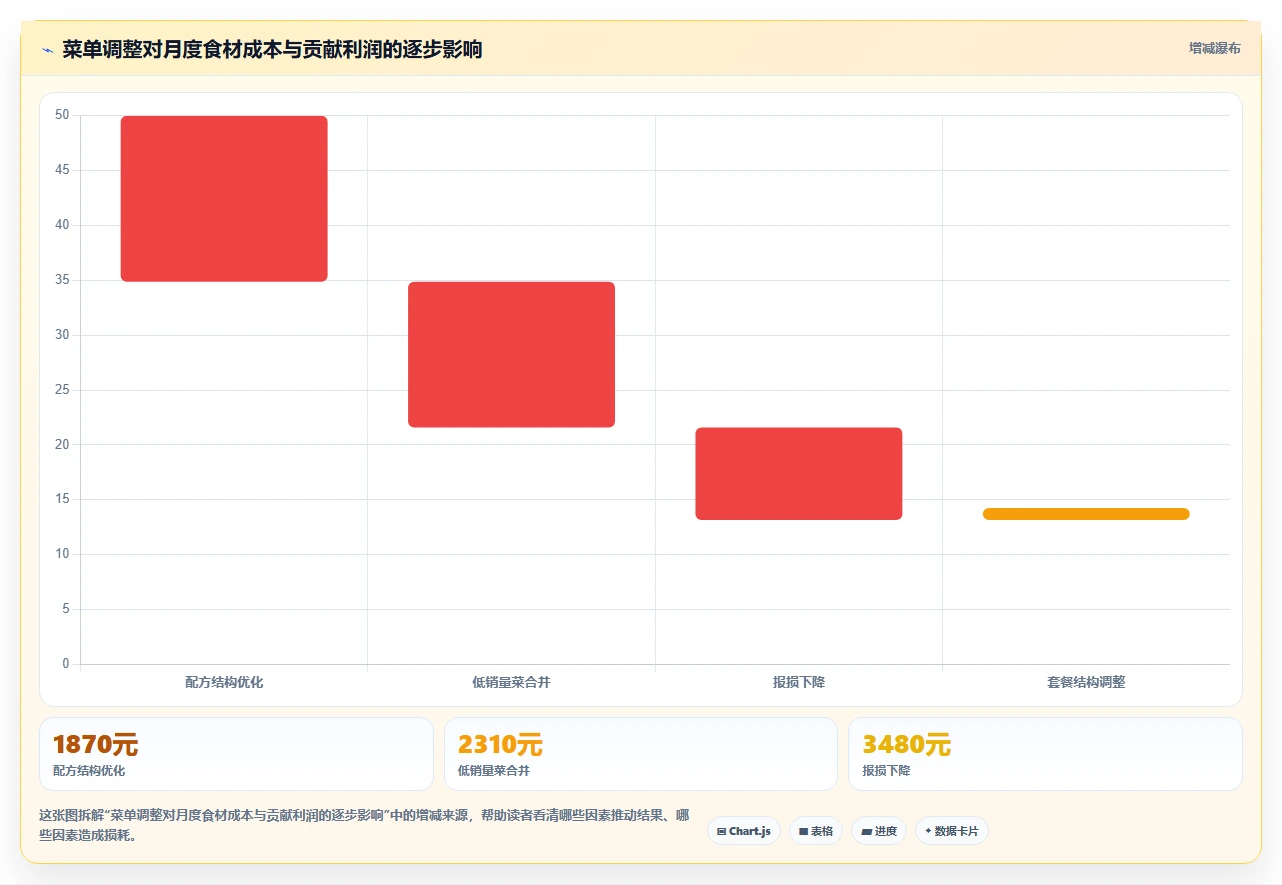Select the red 报损下降 waterfall bar
Image resolution: width=1282 pixels, height=885 pixels.
coord(799,474)
